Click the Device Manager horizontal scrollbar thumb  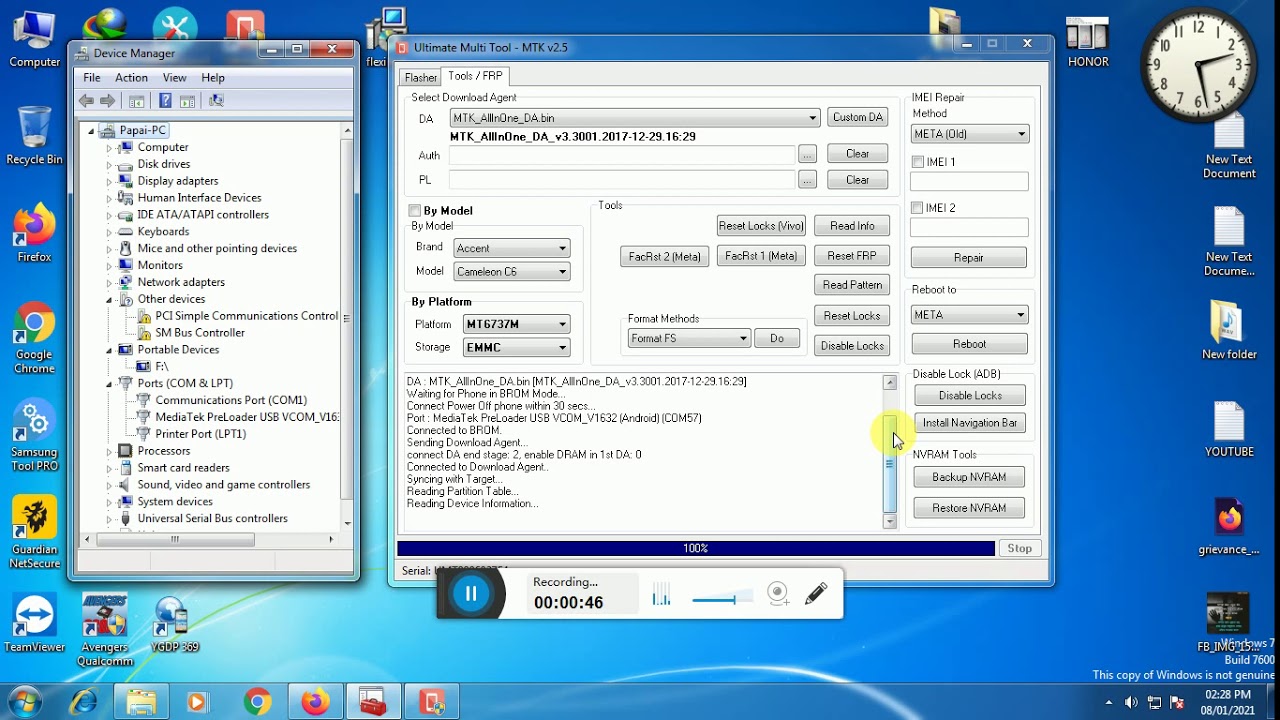pyautogui.click(x=175, y=539)
